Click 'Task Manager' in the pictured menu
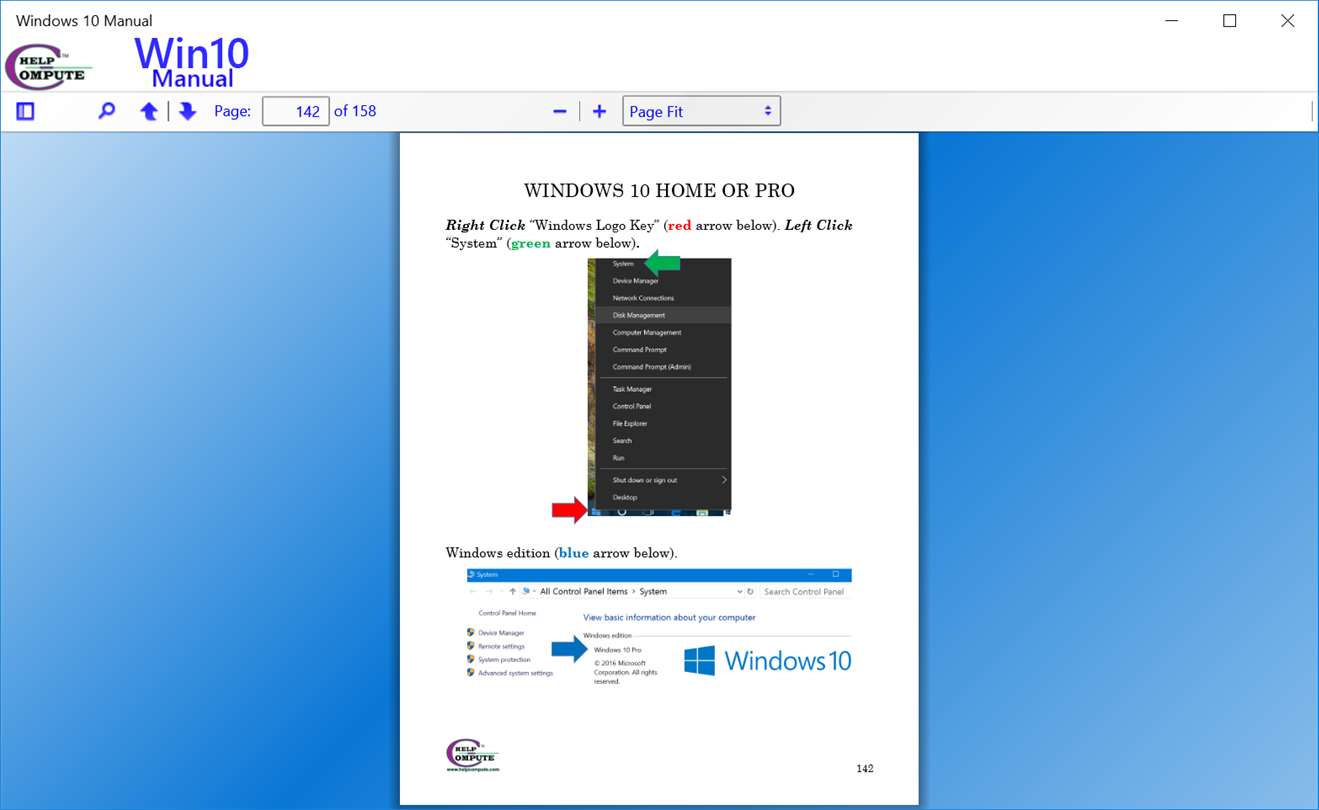The width and height of the screenshot is (1319, 810). (632, 389)
